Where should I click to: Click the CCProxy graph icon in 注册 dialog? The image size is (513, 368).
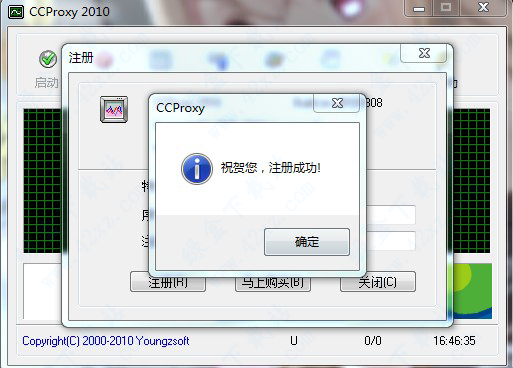point(114,109)
